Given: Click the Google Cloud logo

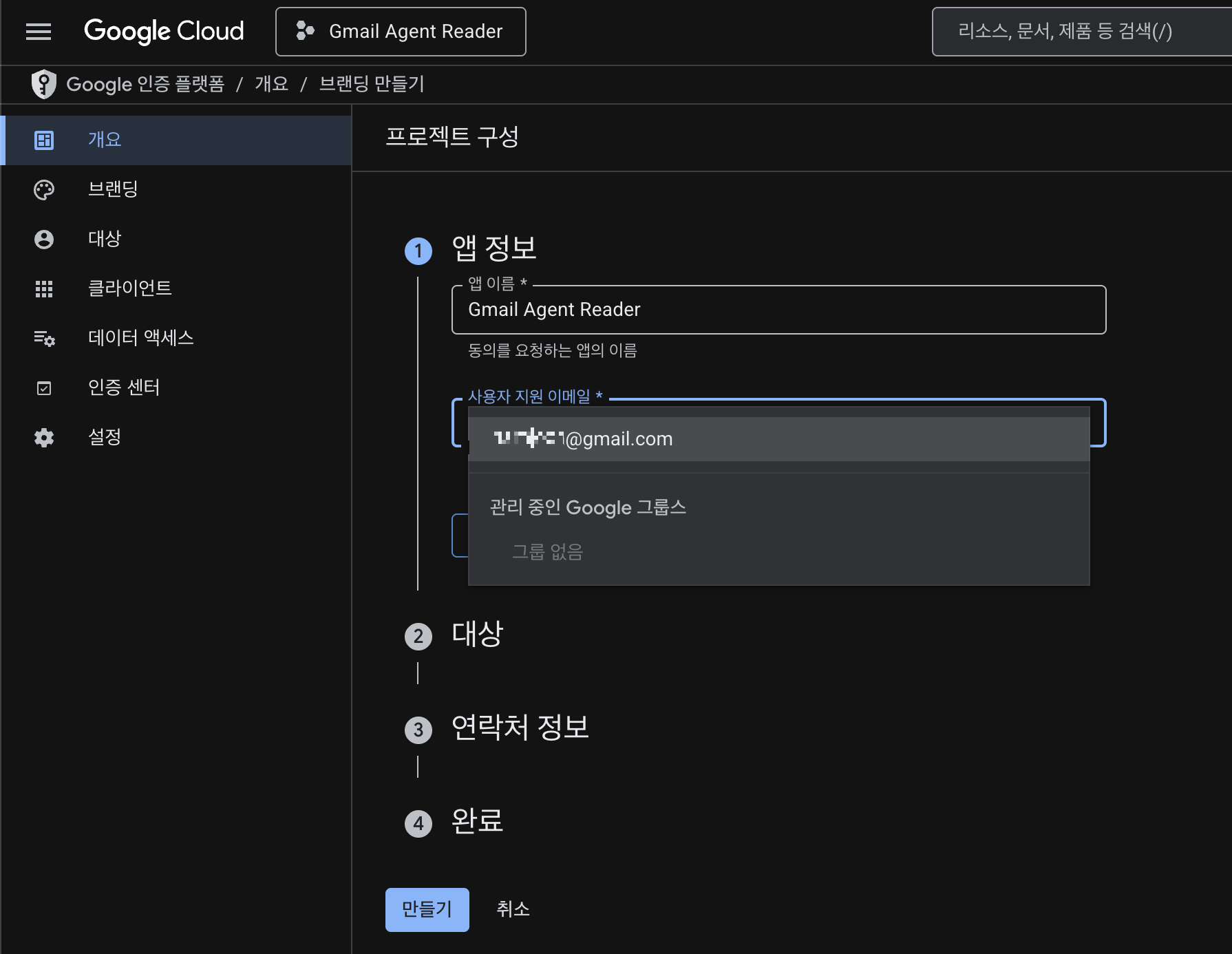Looking at the screenshot, I should pos(164,31).
